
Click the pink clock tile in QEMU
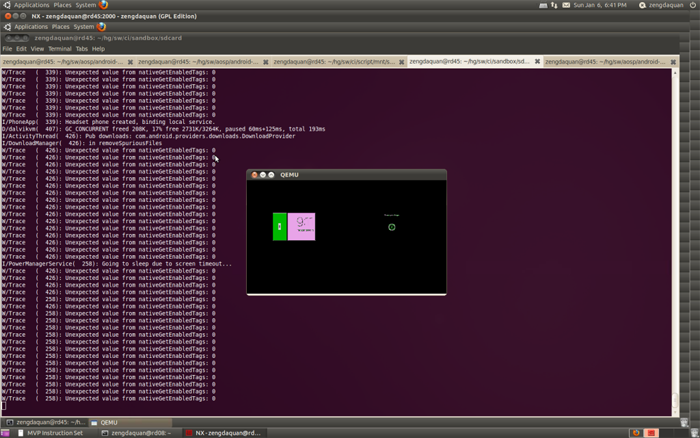pos(302,226)
